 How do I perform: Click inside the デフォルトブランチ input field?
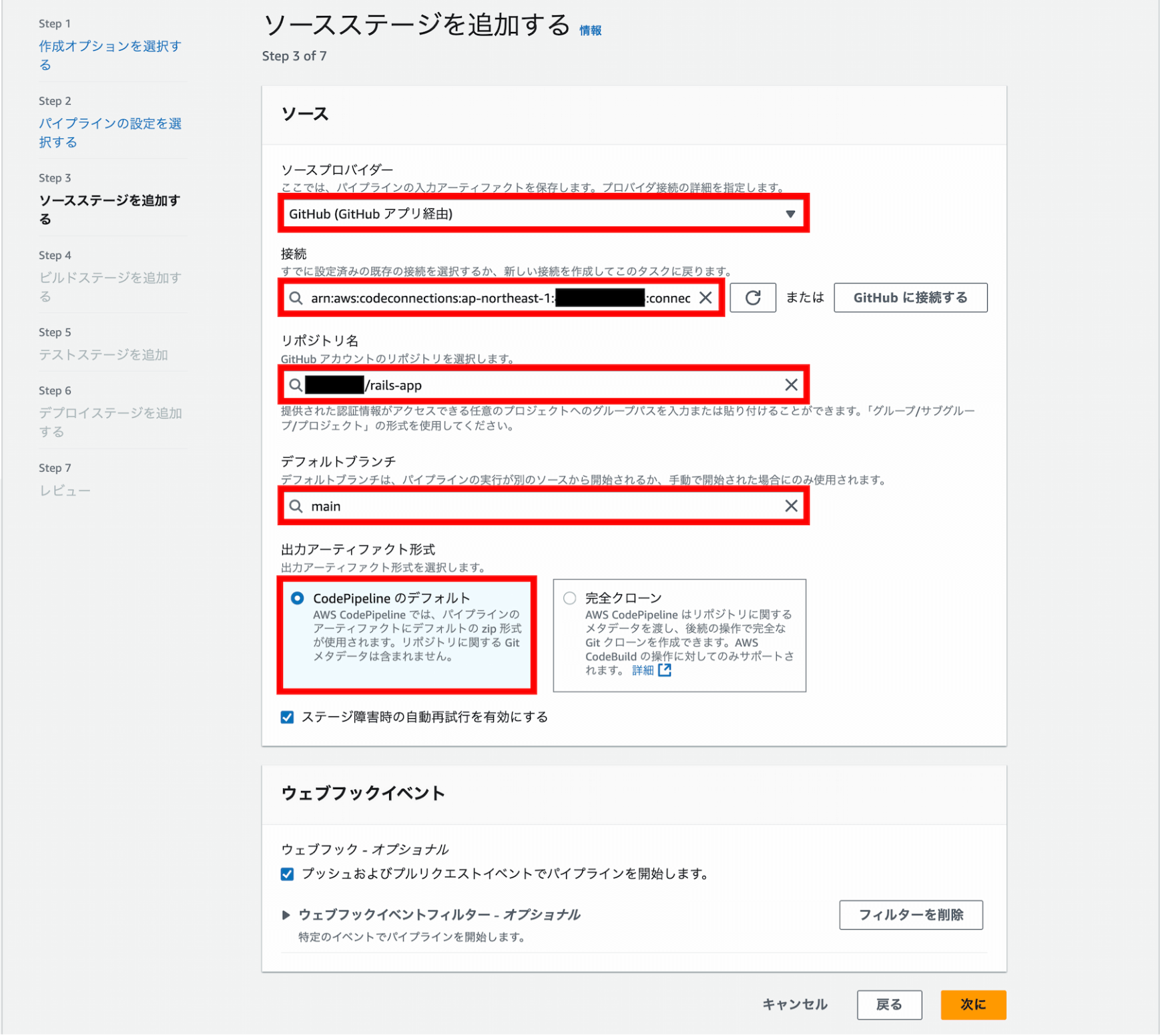coord(534,506)
